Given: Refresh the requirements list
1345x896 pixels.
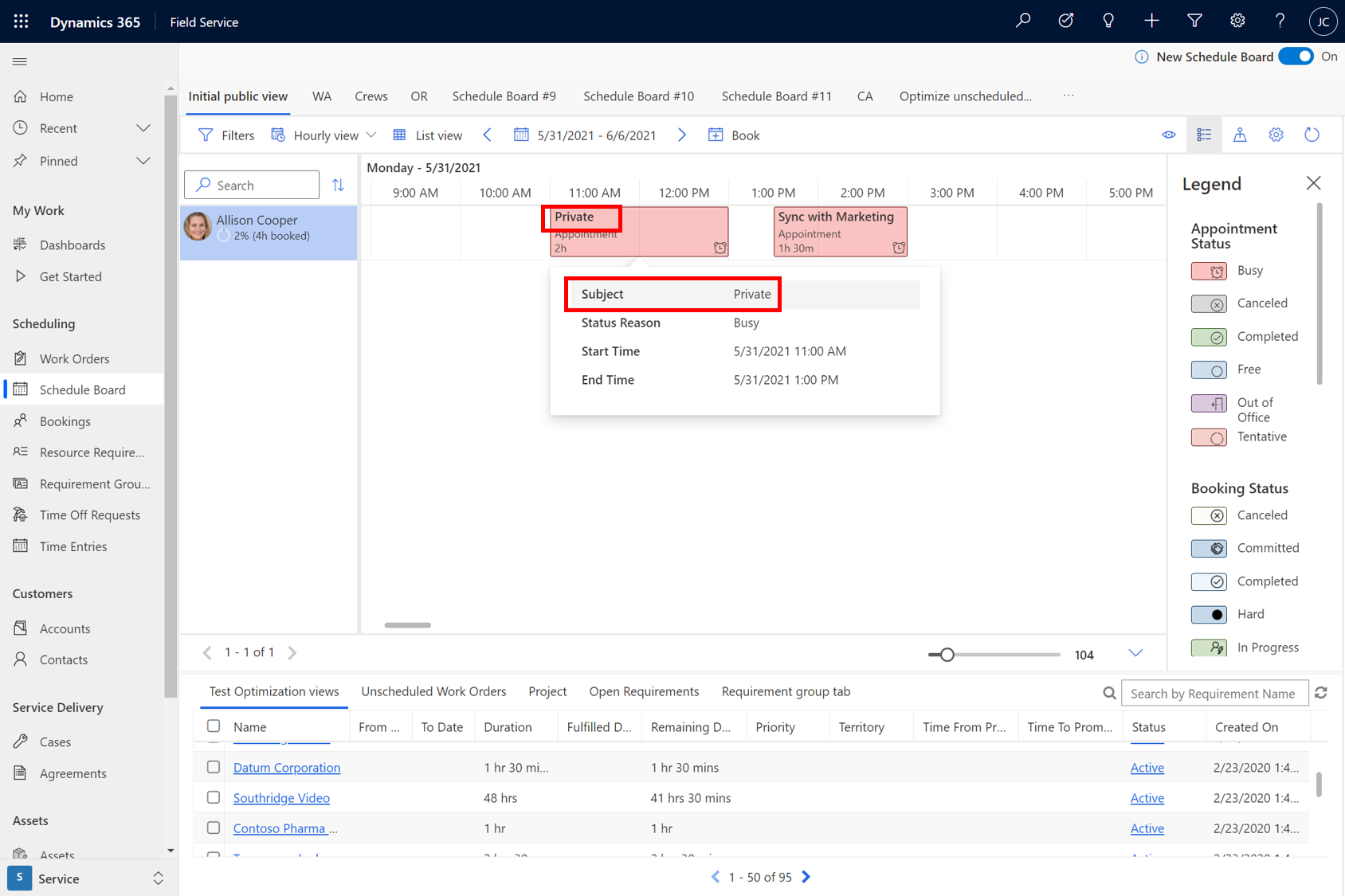Looking at the screenshot, I should pos(1321,693).
